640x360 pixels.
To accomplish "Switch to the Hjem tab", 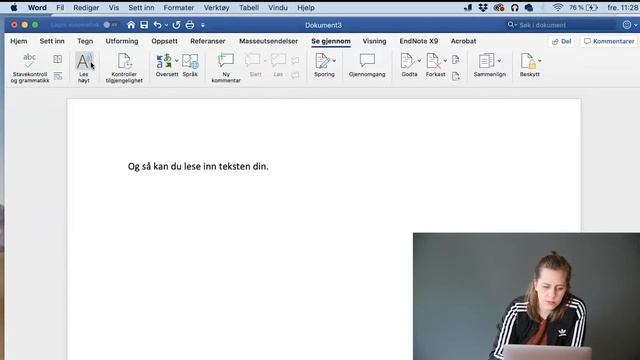I will (19, 41).
